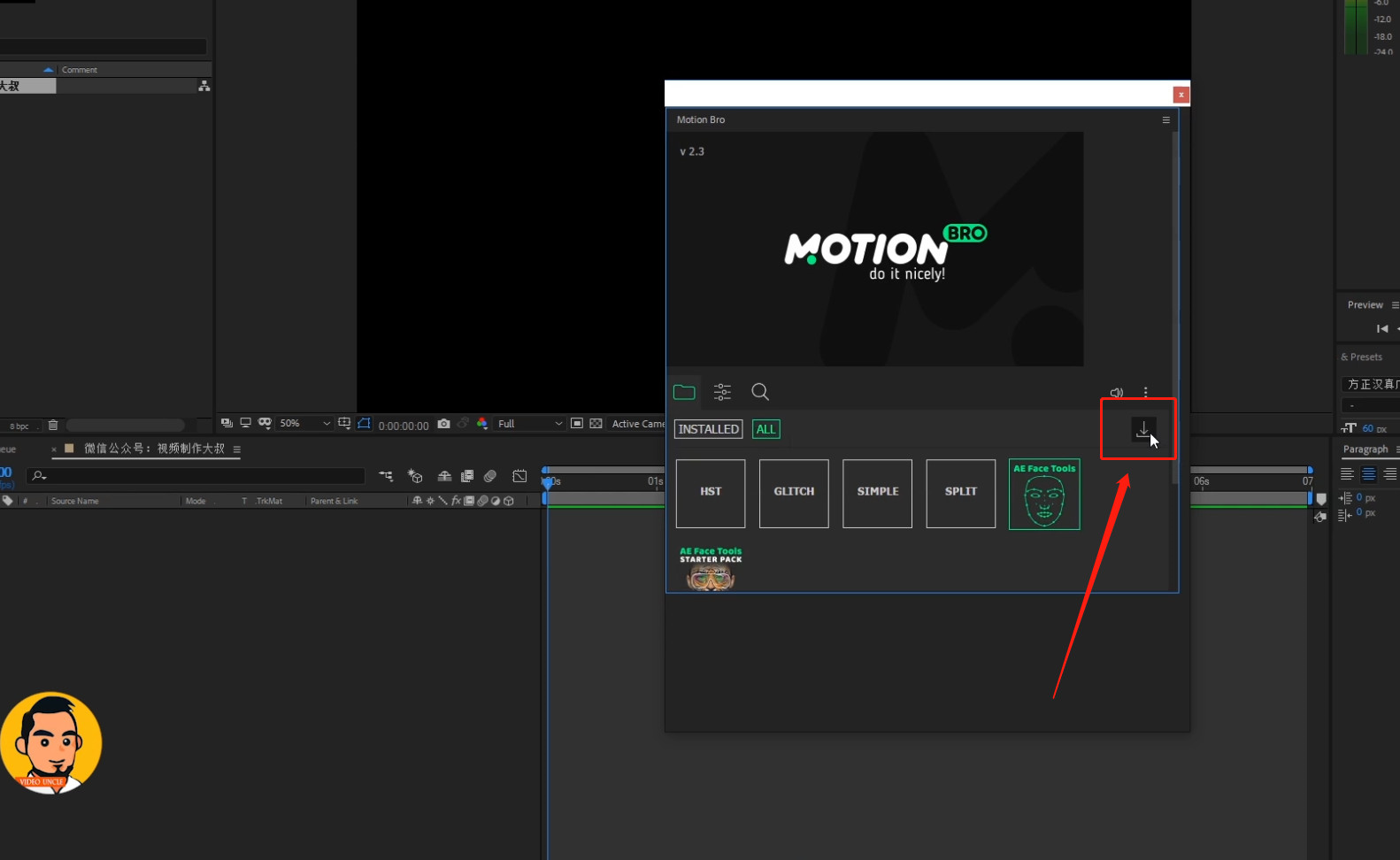Viewport: 1400px width, 860px height.
Task: Open show channel RGB color menu
Action: (482, 423)
